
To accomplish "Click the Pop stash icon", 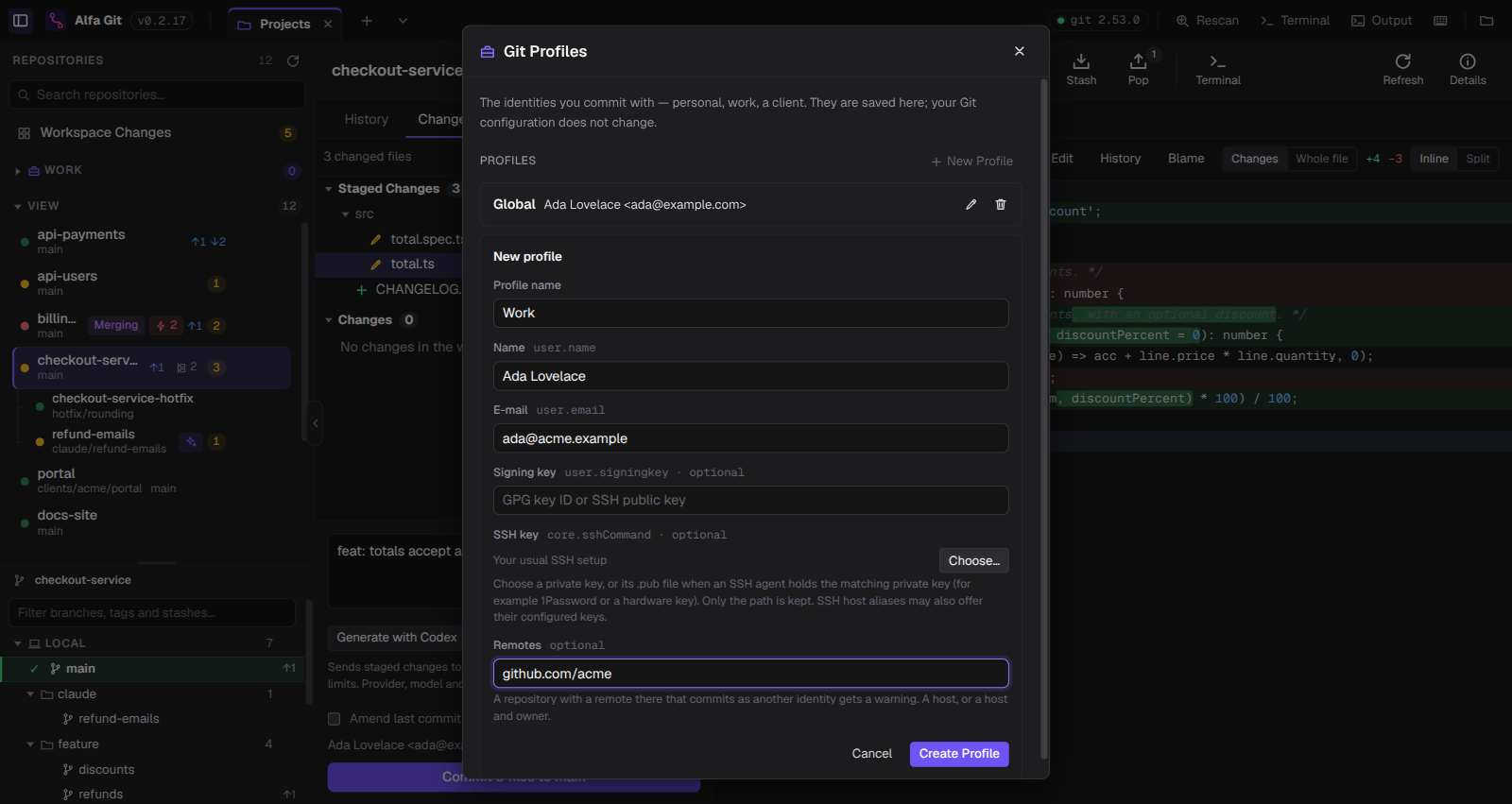I will point(1139,69).
